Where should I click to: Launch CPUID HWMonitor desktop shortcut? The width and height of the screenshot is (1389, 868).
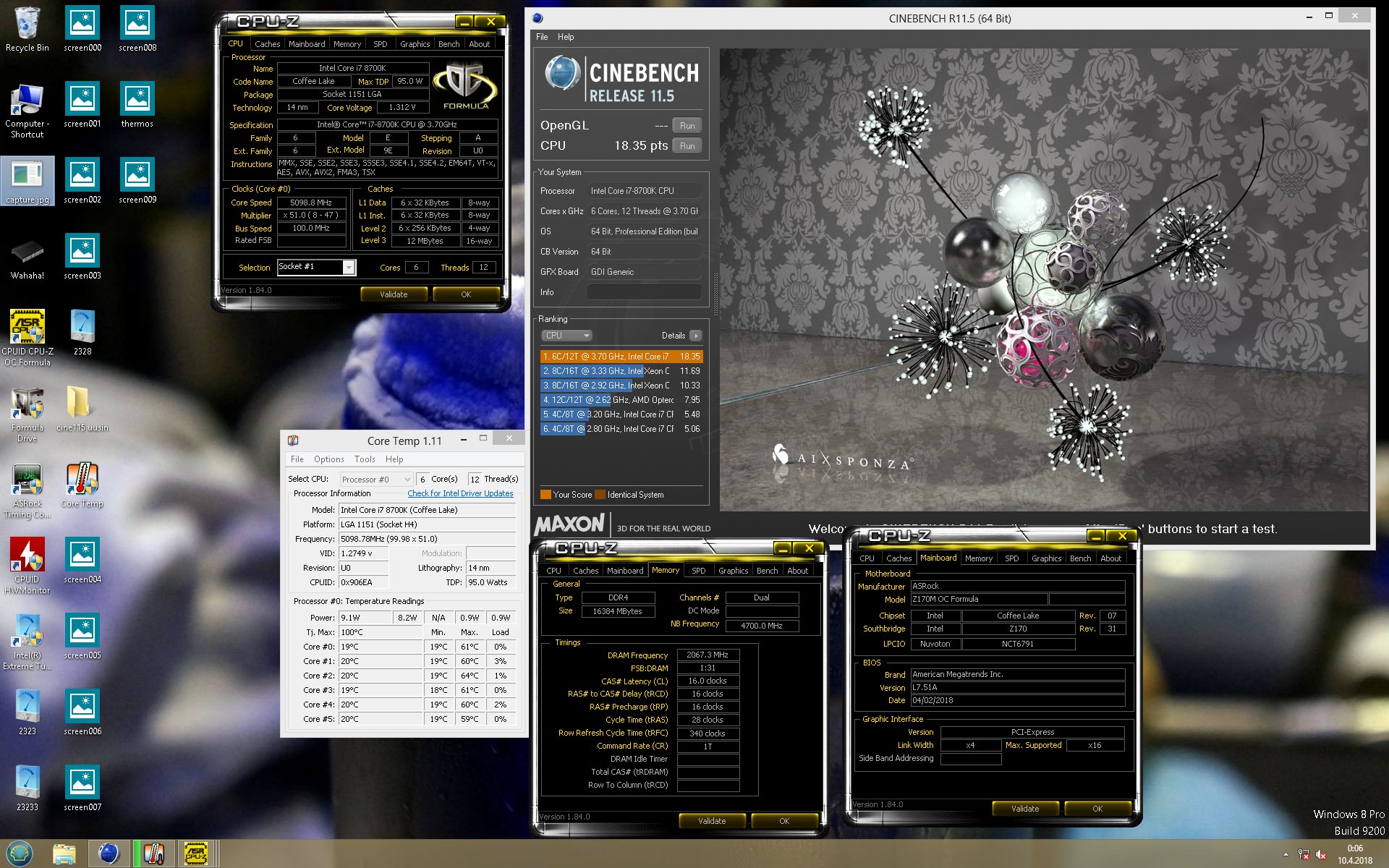(x=27, y=566)
